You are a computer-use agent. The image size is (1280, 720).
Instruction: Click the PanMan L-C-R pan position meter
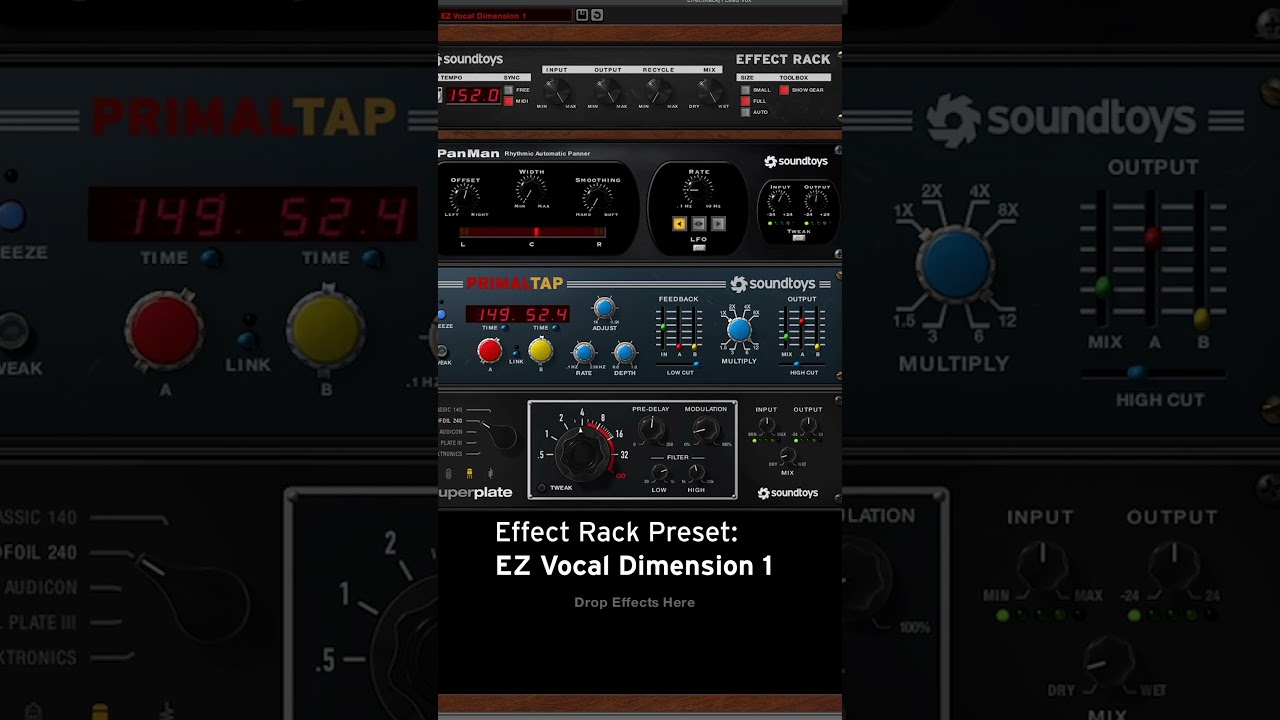[x=532, y=232]
